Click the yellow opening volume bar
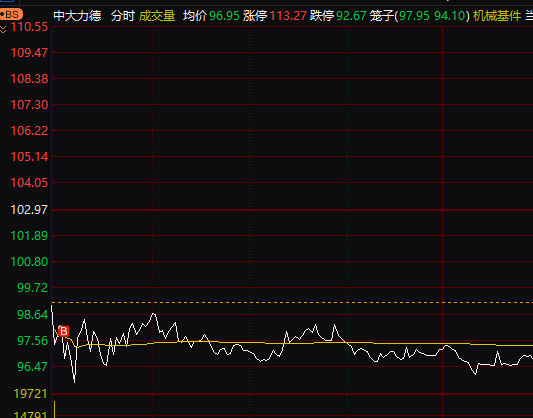Image resolution: width=533 pixels, height=418 pixels. click(x=54, y=410)
